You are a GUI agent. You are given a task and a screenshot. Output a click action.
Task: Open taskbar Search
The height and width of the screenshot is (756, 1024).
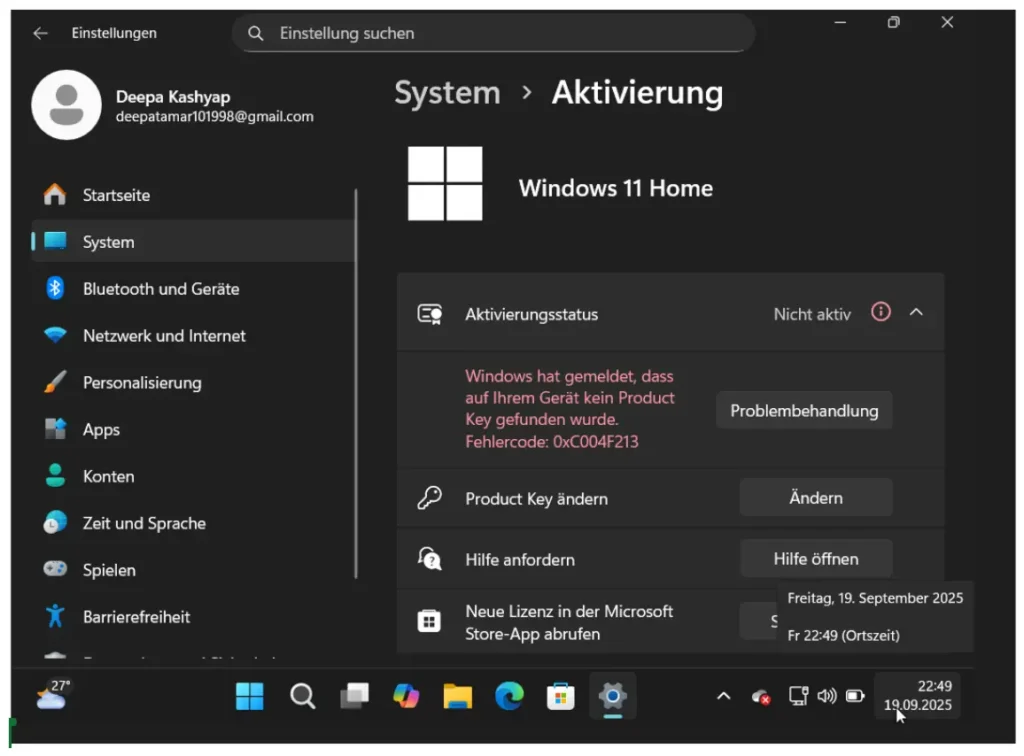pyautogui.click(x=302, y=696)
